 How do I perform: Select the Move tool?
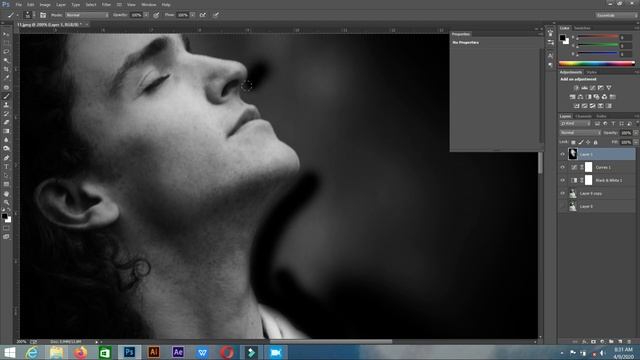pos(6,35)
